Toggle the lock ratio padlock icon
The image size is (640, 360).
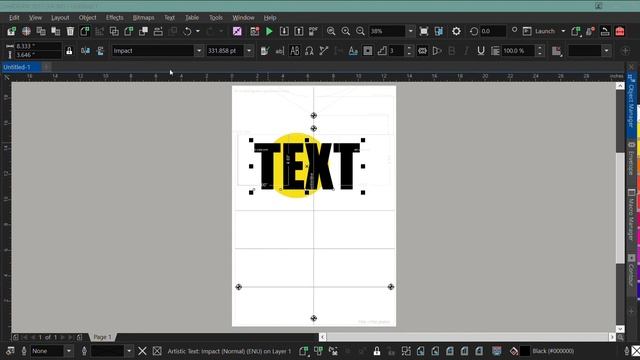pyautogui.click(x=69, y=51)
